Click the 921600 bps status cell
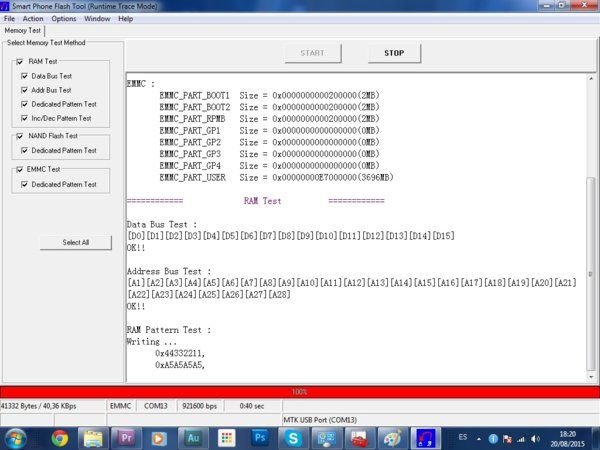 pyautogui.click(x=200, y=406)
